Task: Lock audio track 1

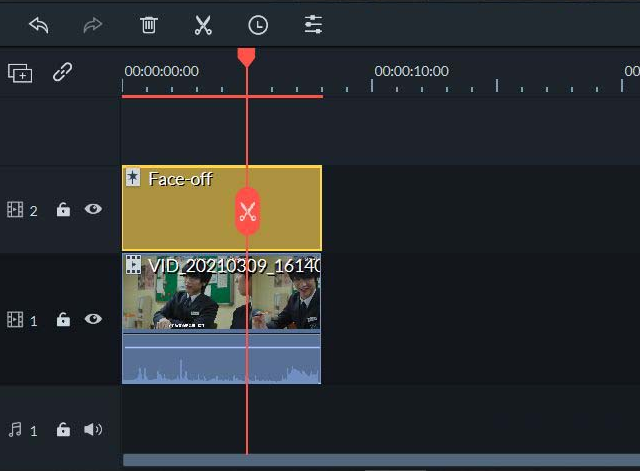Action: coord(63,429)
